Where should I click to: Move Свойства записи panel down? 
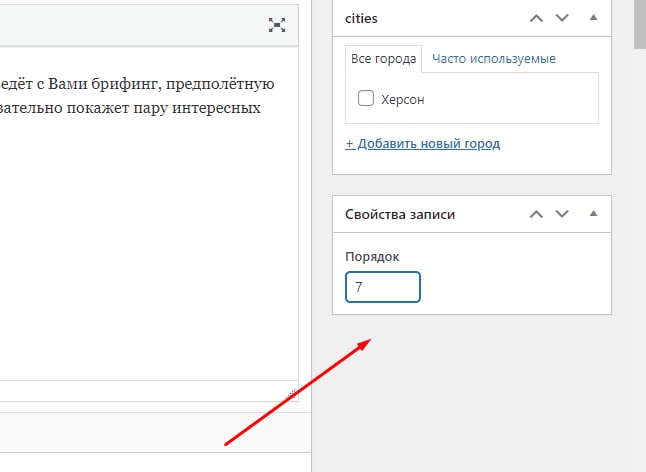pyautogui.click(x=562, y=214)
